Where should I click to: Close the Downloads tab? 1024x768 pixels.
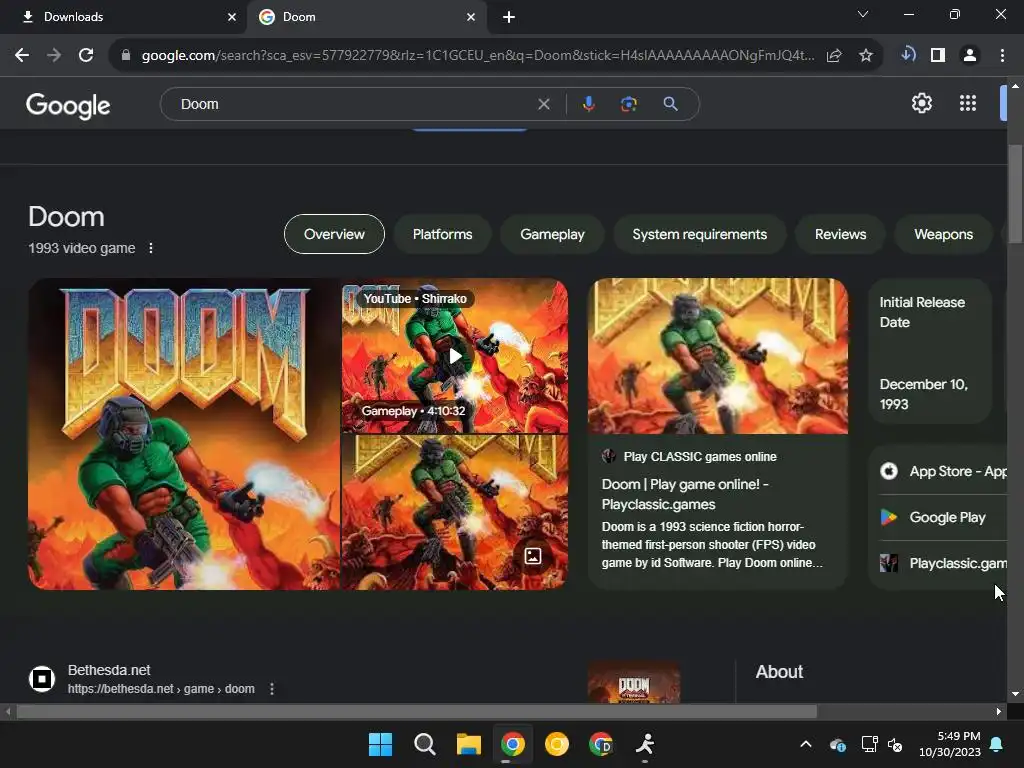[x=232, y=17]
